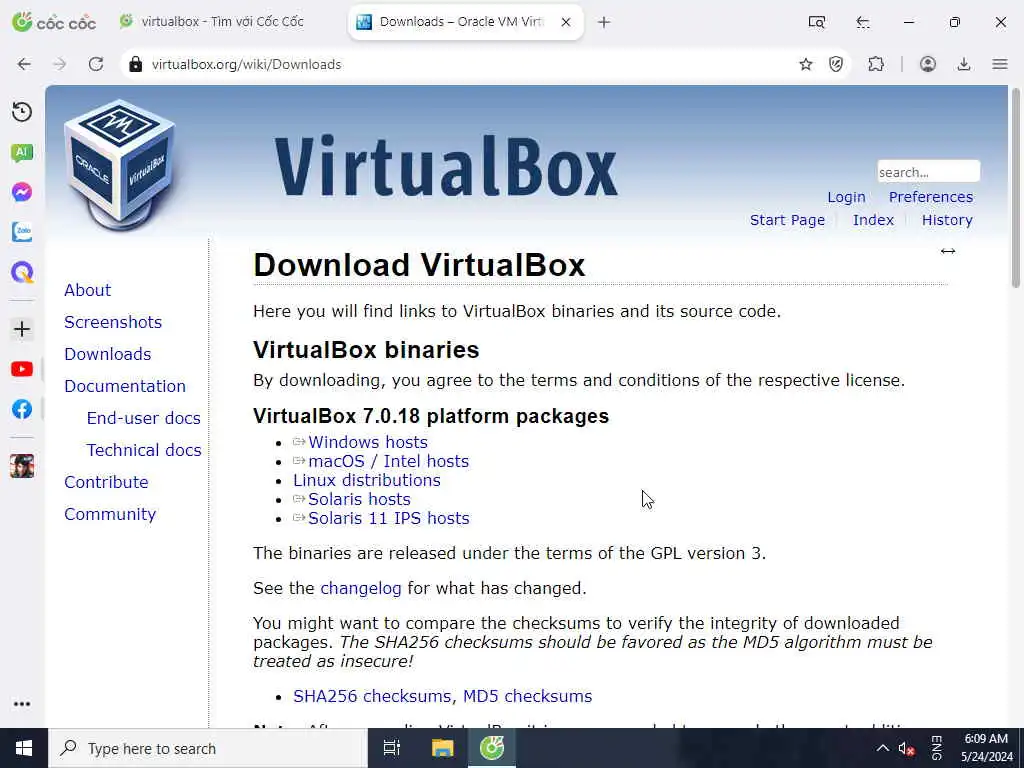
Task: Click the VirtualBox cube logo
Action: point(120,165)
